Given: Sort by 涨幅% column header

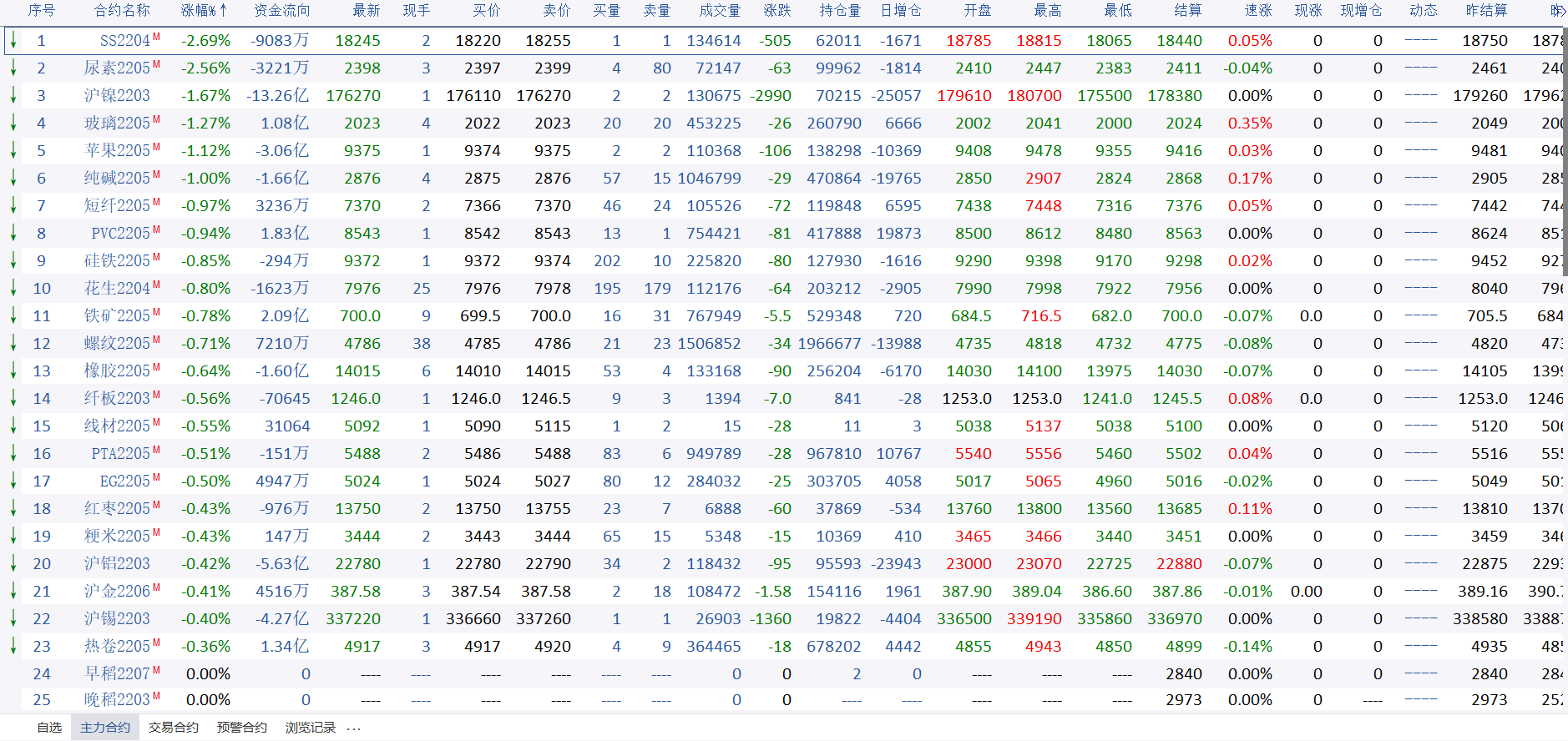Looking at the screenshot, I should click(204, 10).
